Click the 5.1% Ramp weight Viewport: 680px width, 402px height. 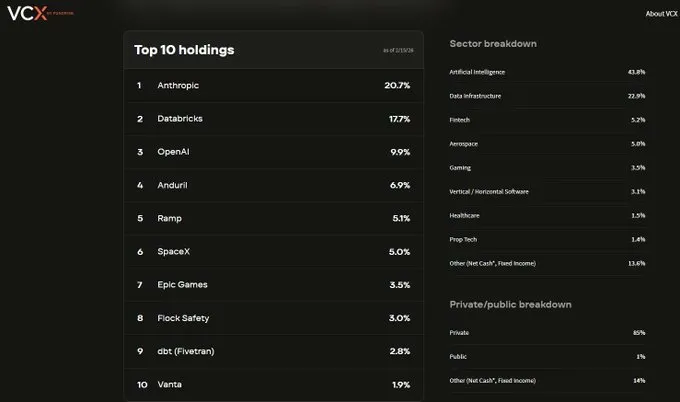401,218
